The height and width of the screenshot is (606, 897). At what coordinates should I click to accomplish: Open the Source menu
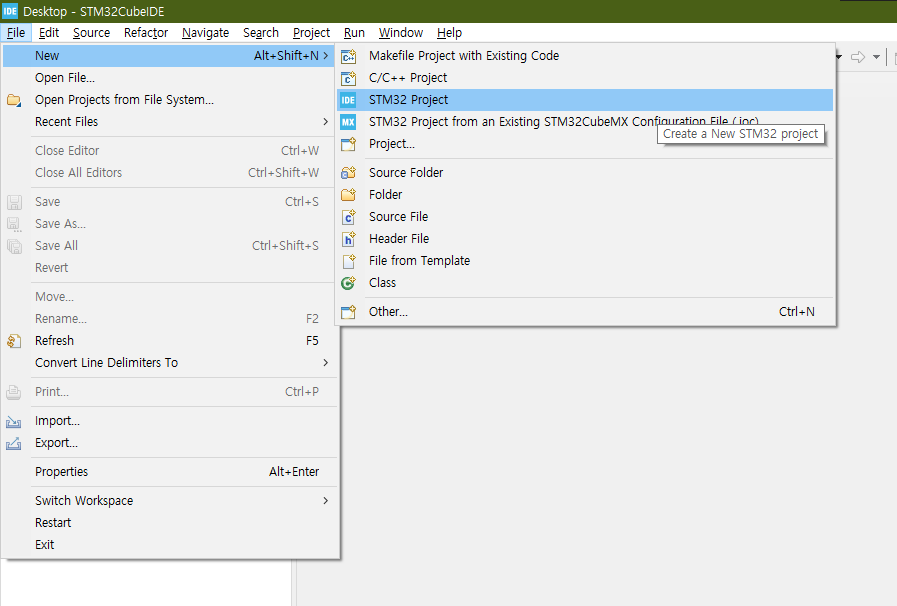pyautogui.click(x=92, y=33)
